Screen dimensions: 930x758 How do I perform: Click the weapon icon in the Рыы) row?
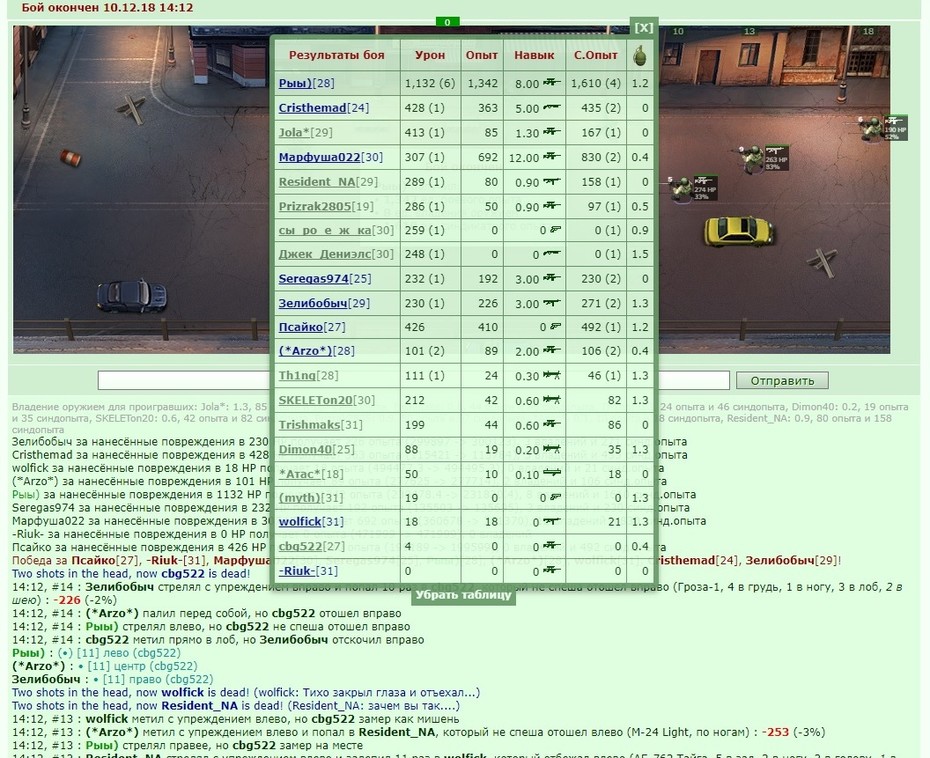(552, 82)
